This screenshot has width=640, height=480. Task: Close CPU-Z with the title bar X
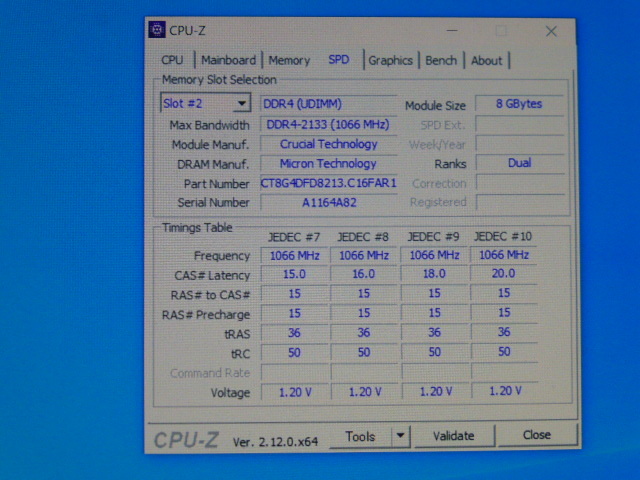pos(551,31)
